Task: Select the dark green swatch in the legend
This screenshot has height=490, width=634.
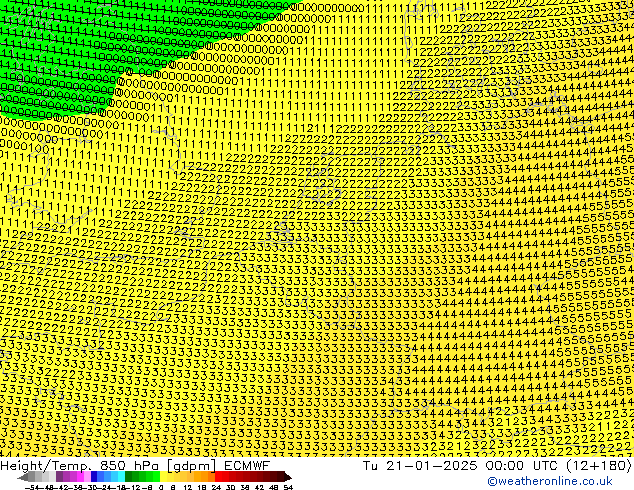Action: (x=129, y=477)
